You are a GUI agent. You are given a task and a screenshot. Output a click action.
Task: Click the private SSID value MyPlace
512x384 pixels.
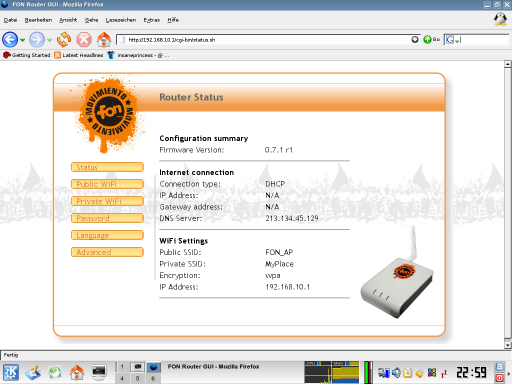pyautogui.click(x=279, y=264)
